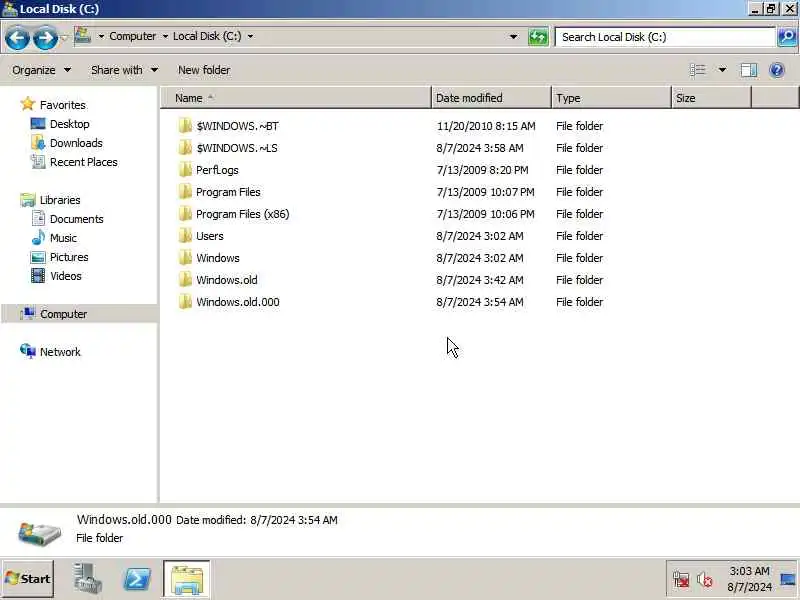Select the Users folder icon
The width and height of the screenshot is (800, 600).
tap(185, 236)
